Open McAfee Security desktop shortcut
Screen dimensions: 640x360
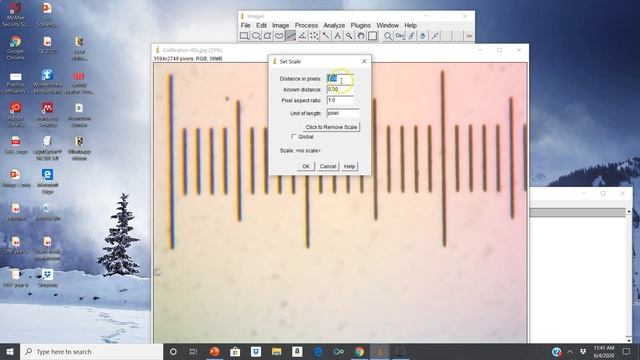16,15
